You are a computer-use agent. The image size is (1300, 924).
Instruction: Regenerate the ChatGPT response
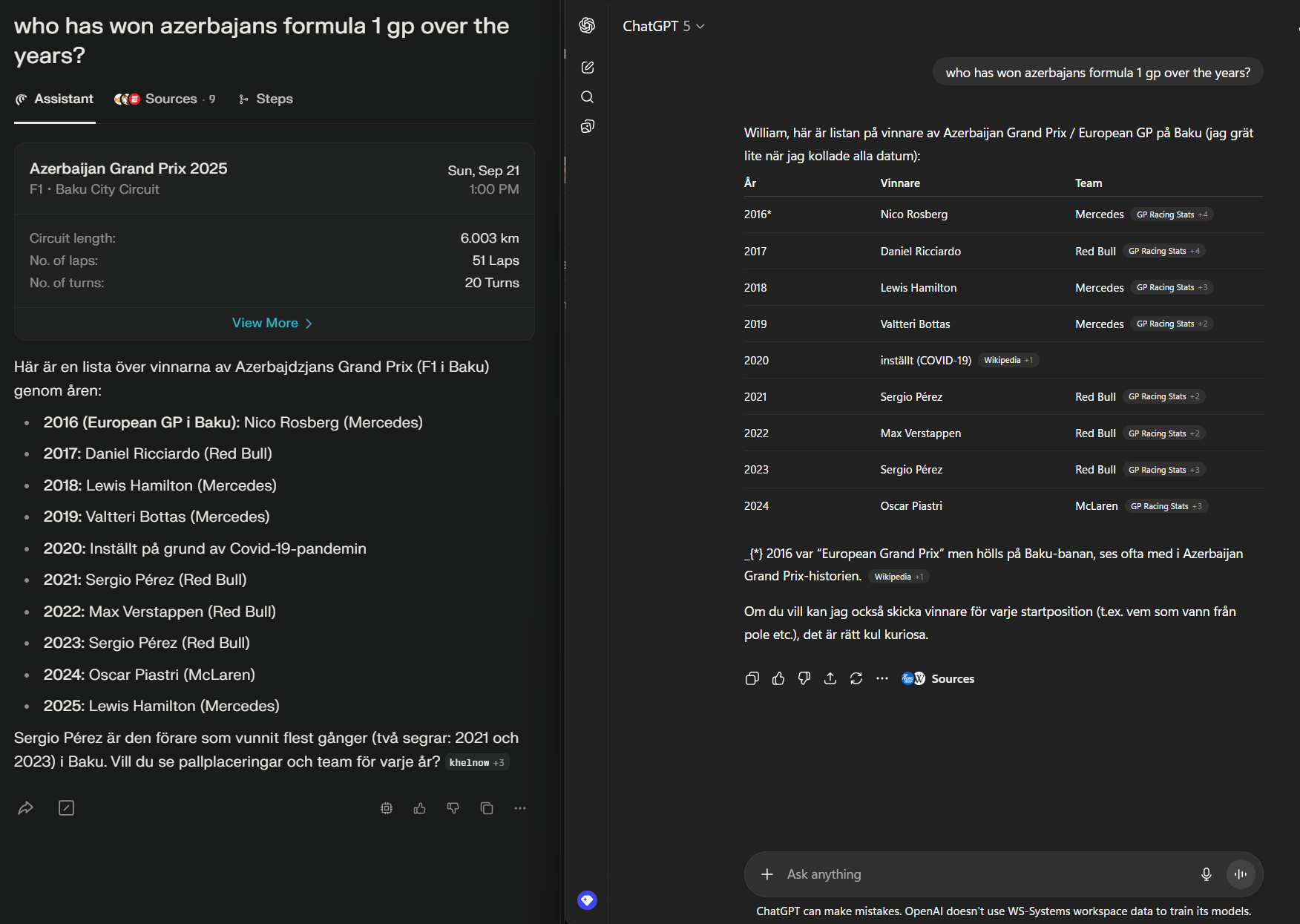[x=856, y=678]
